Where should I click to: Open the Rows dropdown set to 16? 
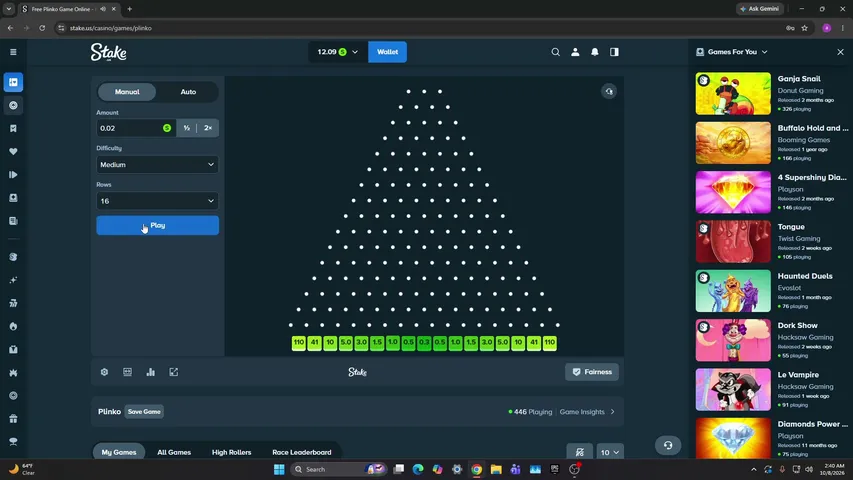(x=158, y=201)
